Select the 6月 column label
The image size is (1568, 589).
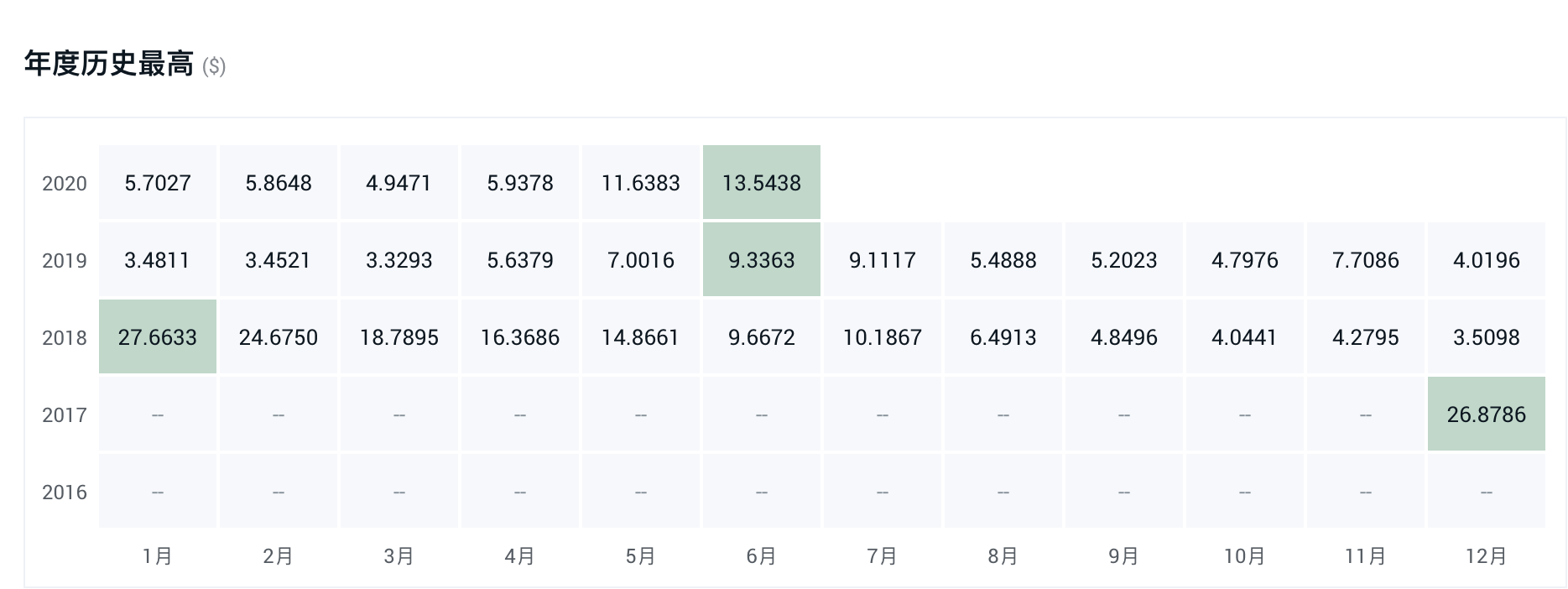click(761, 556)
